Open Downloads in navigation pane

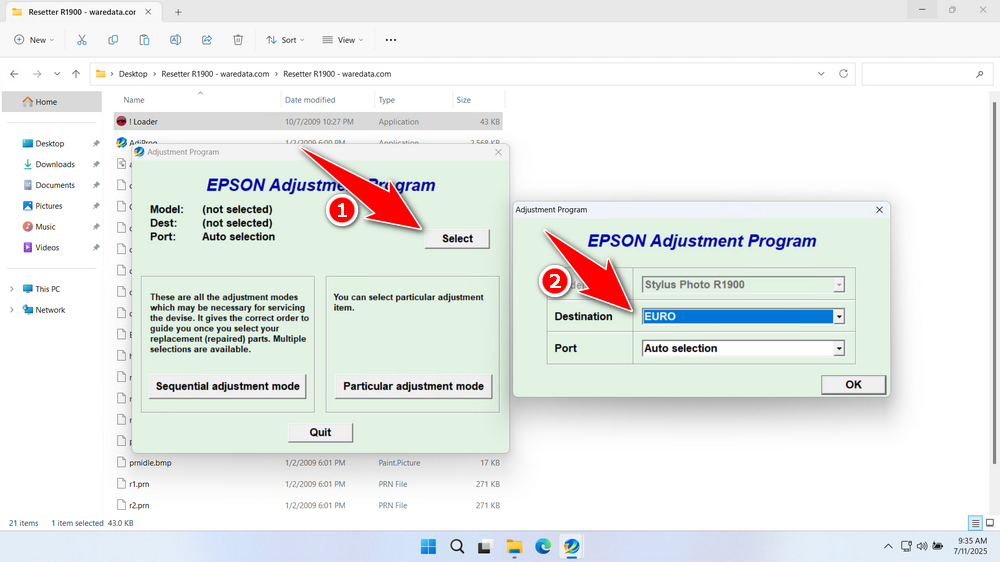[55, 165]
